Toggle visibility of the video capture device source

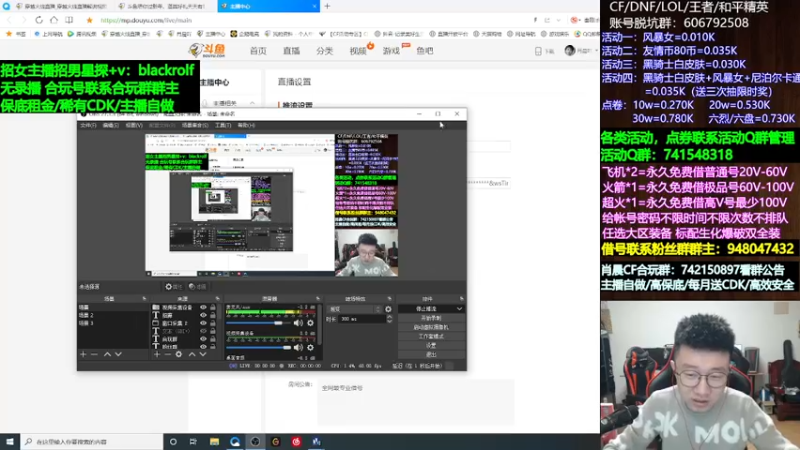point(203,308)
